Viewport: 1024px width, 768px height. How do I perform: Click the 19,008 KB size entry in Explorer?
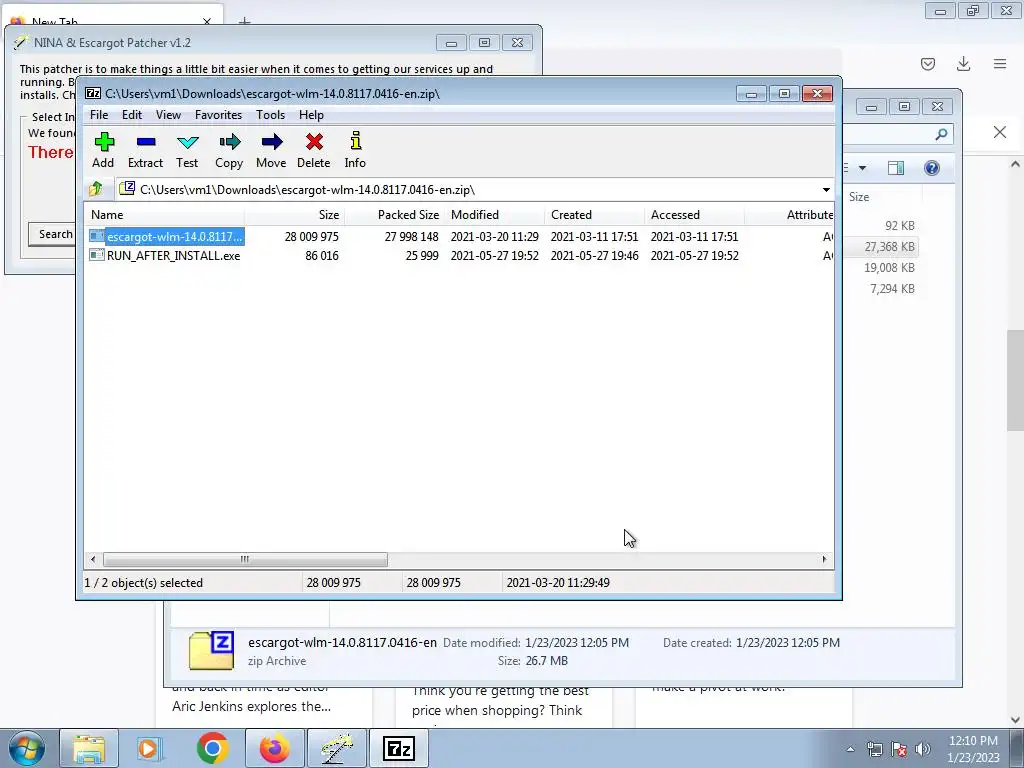click(x=889, y=268)
